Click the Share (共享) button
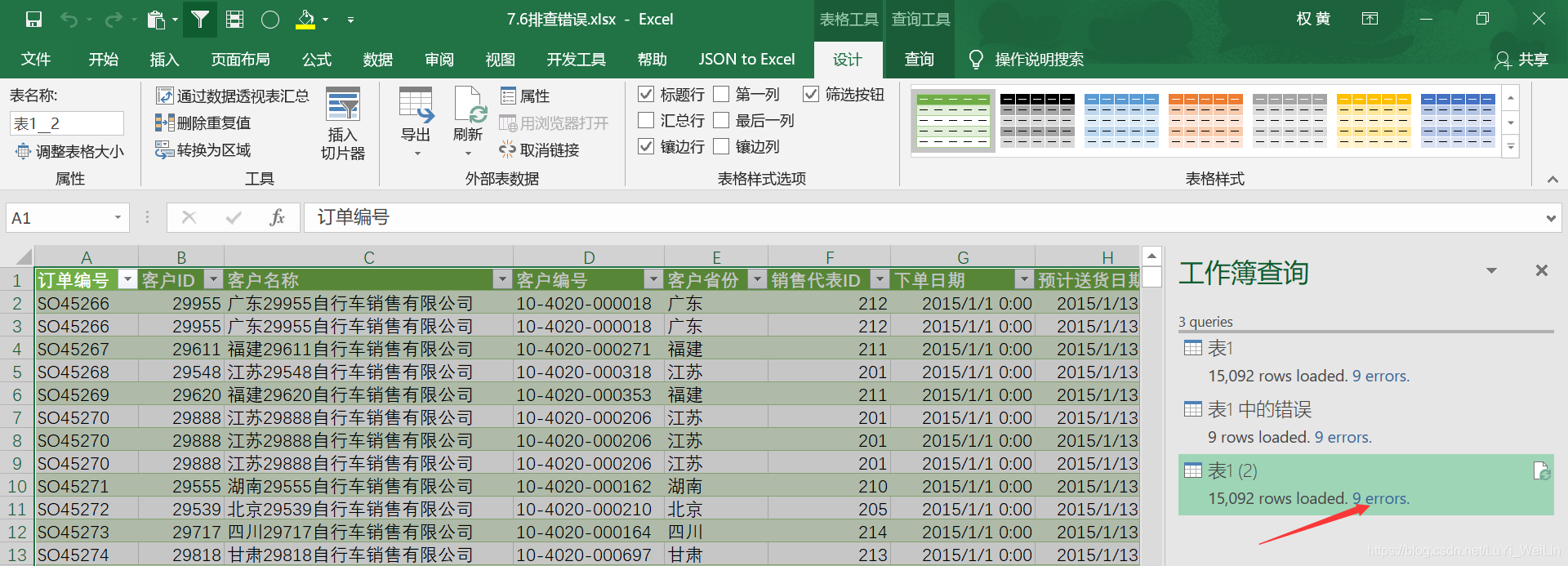Viewport: 1568px width, 566px height. point(1521,60)
